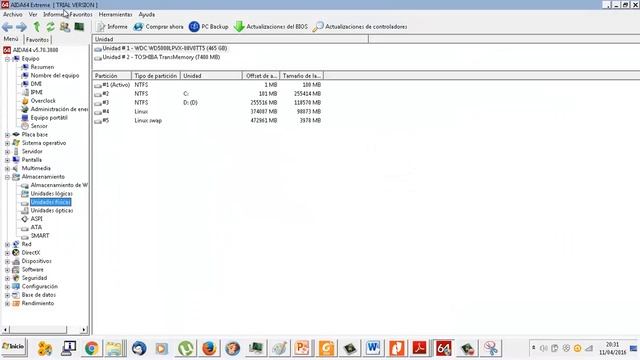
Task: Select Unidad #2 TOSHIBA TransMemory row
Action: [x=157, y=57]
